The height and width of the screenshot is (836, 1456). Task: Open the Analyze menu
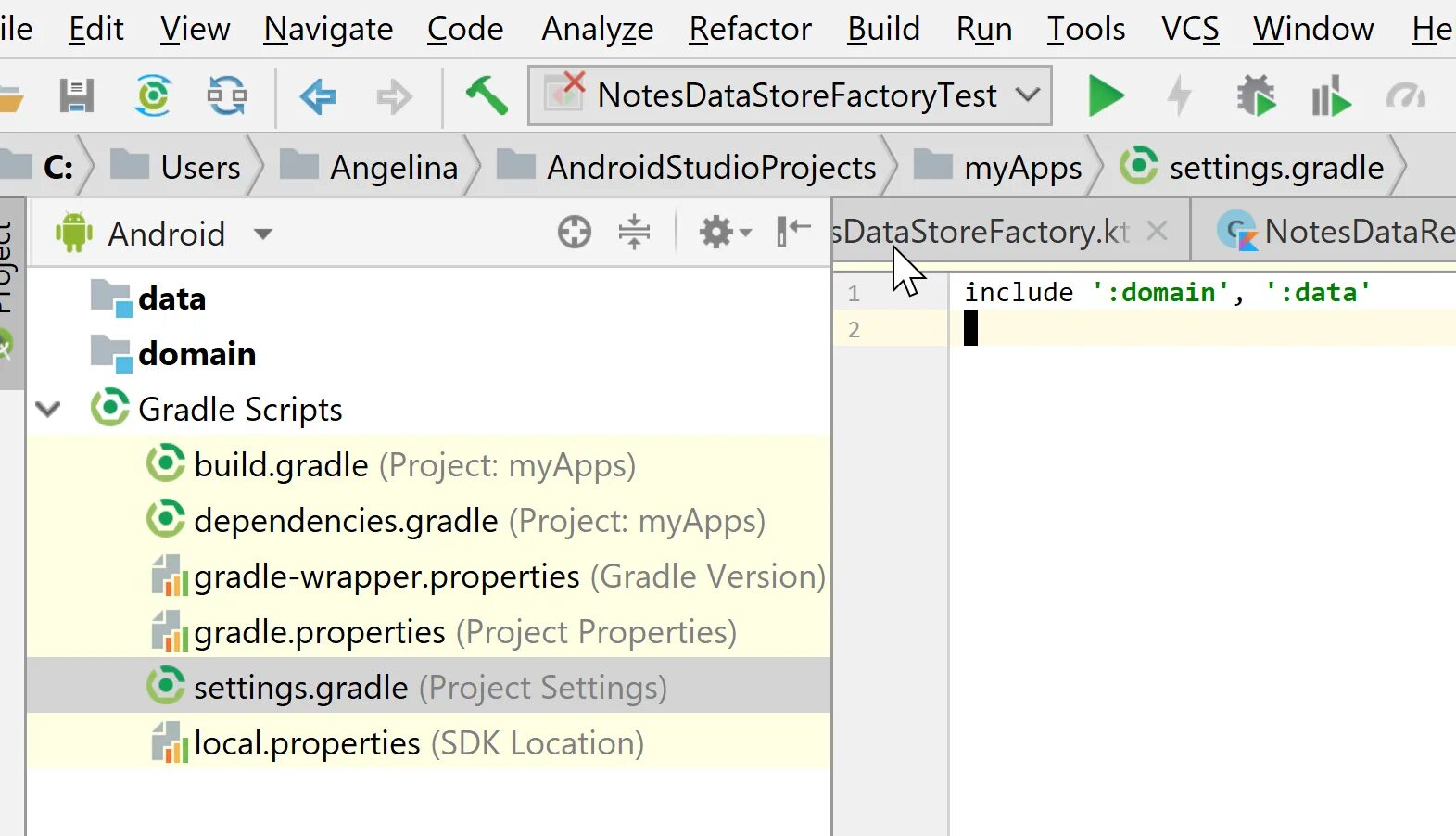(598, 29)
